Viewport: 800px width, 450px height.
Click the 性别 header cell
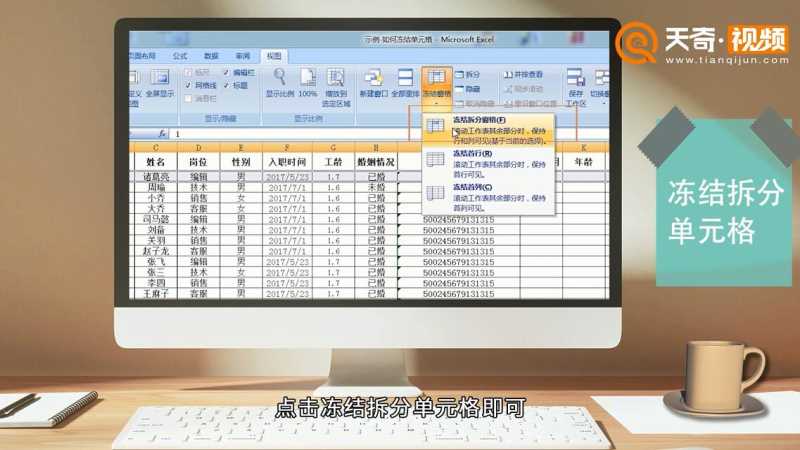point(241,162)
